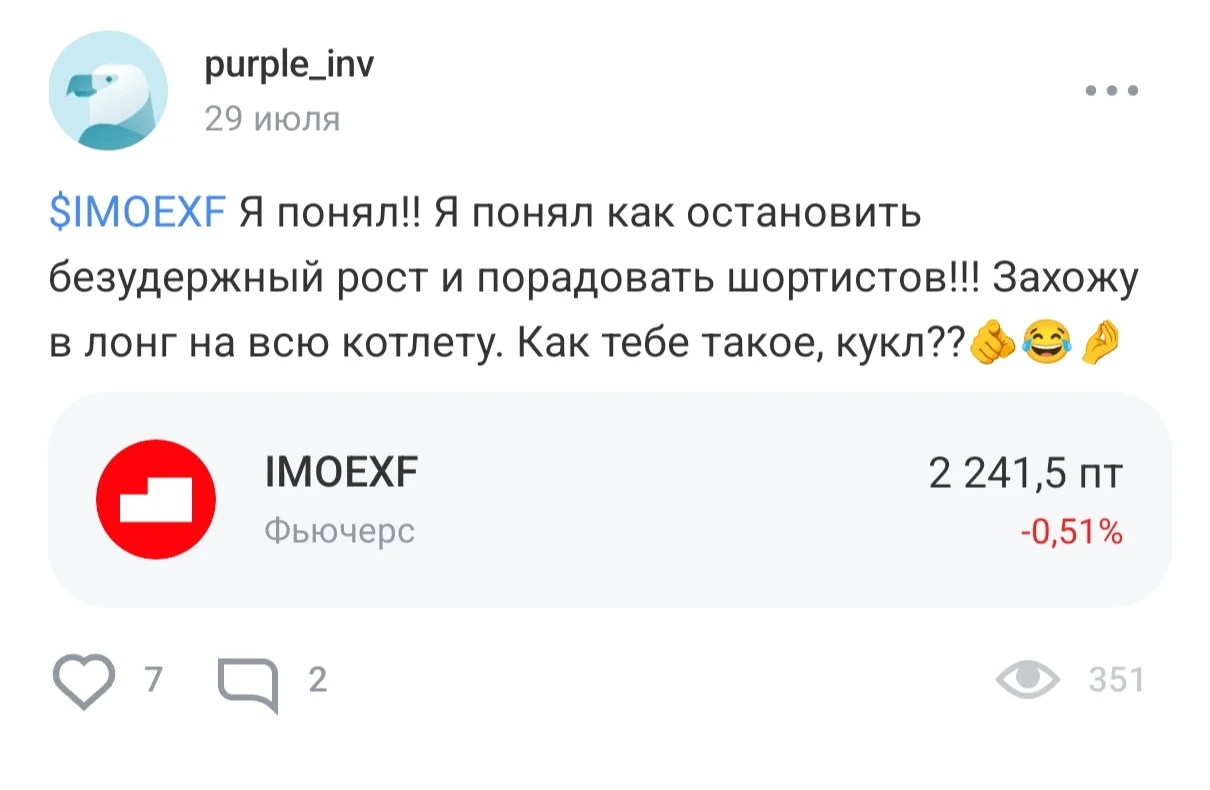Open the three-dot post options menu
This screenshot has height=790, width=1210.
[x=1112, y=91]
